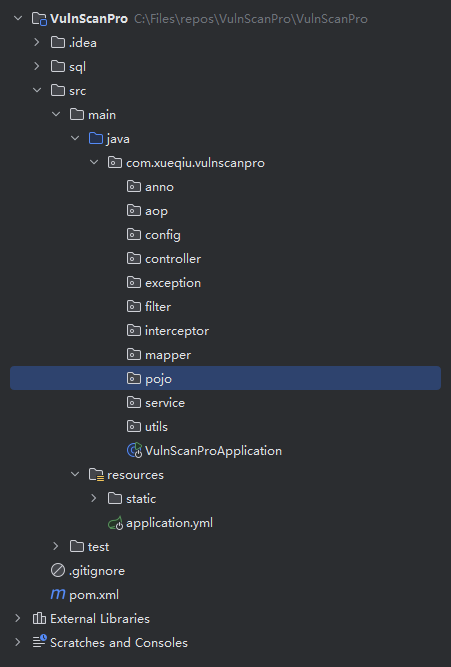Collapse the src folder

coord(37,90)
